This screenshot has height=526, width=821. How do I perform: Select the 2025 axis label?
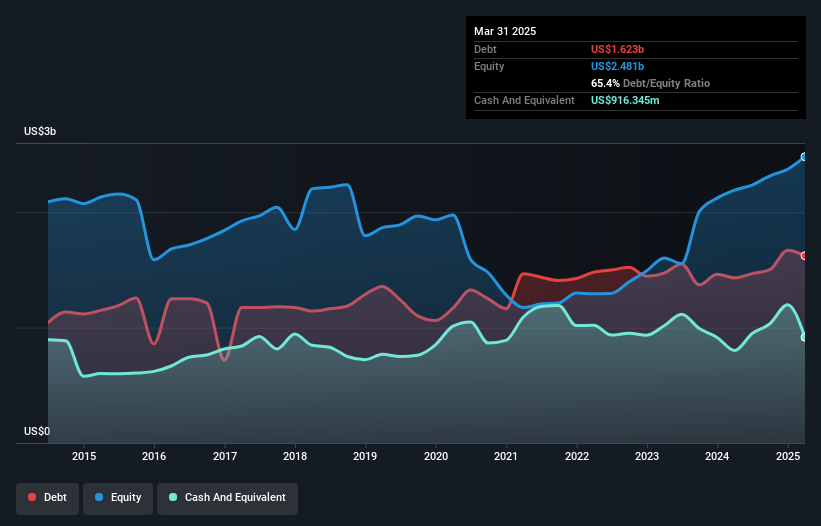787,456
